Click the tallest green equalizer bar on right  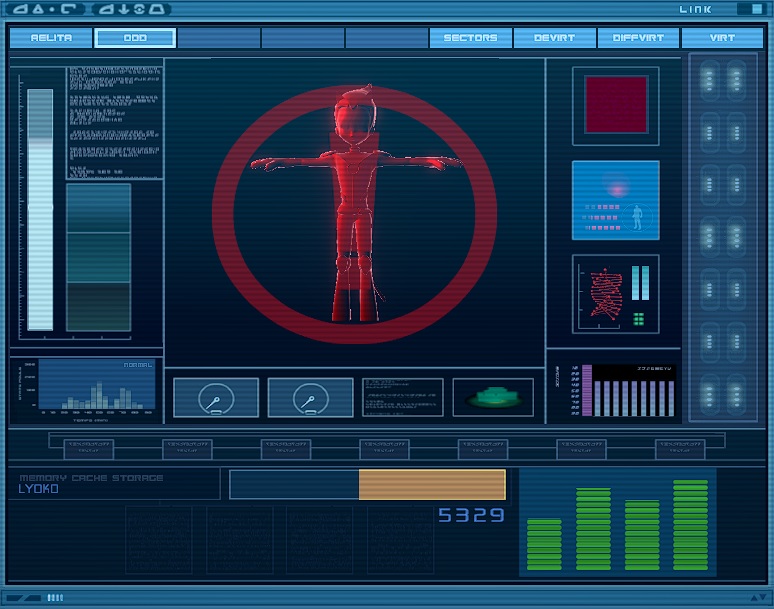(691, 525)
